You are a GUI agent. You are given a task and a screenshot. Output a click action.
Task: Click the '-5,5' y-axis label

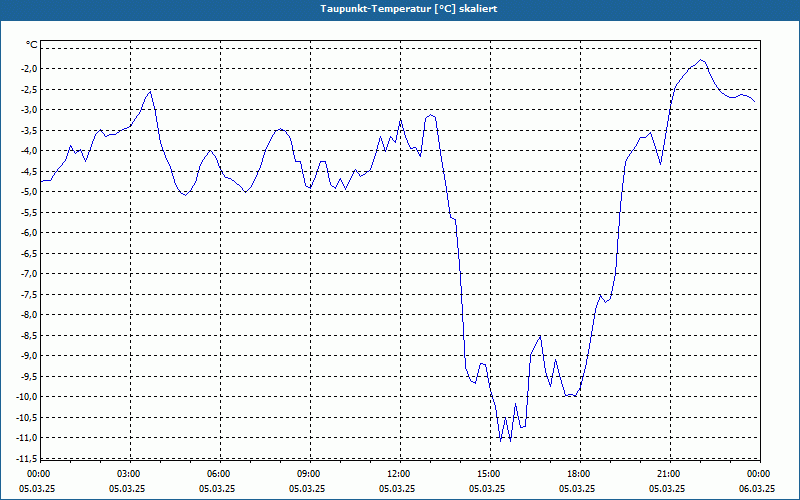pos(29,212)
